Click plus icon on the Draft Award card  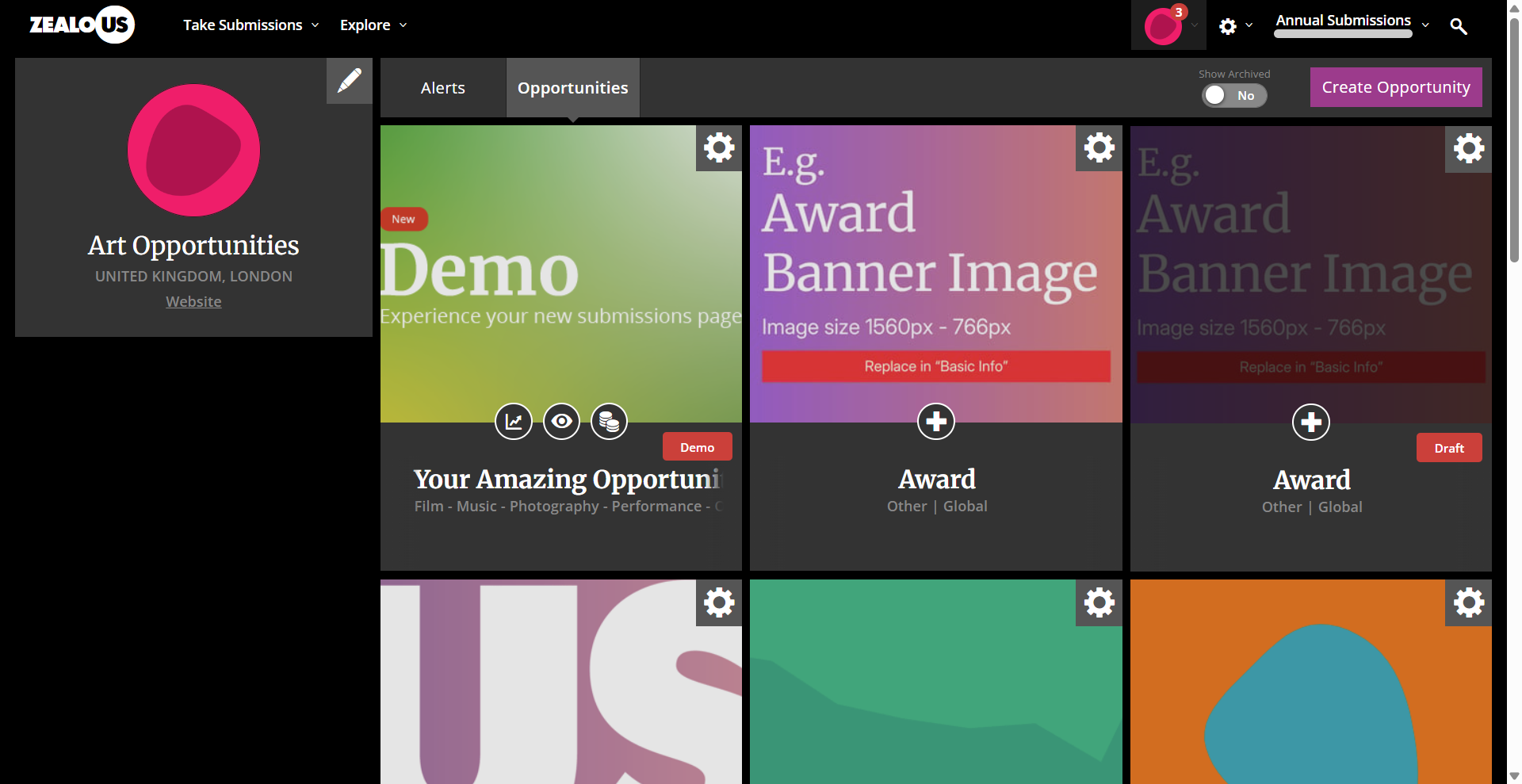pos(1310,422)
